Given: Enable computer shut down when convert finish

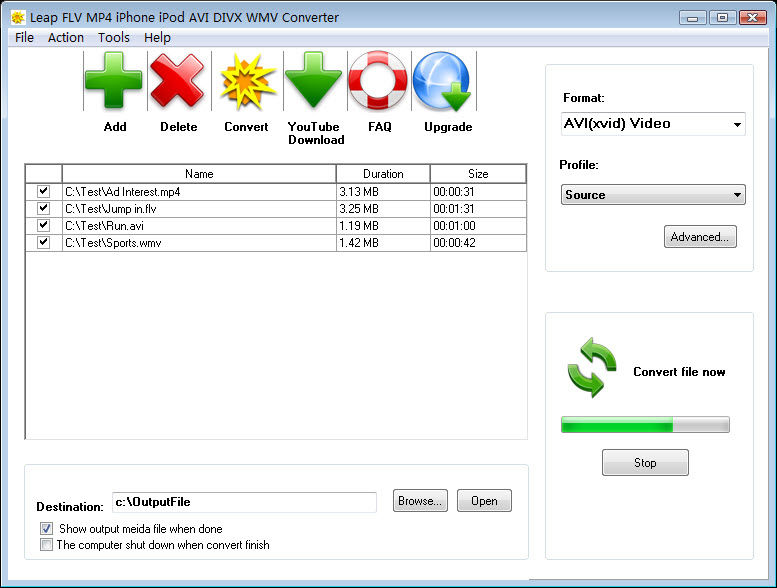Looking at the screenshot, I should 46,545.
